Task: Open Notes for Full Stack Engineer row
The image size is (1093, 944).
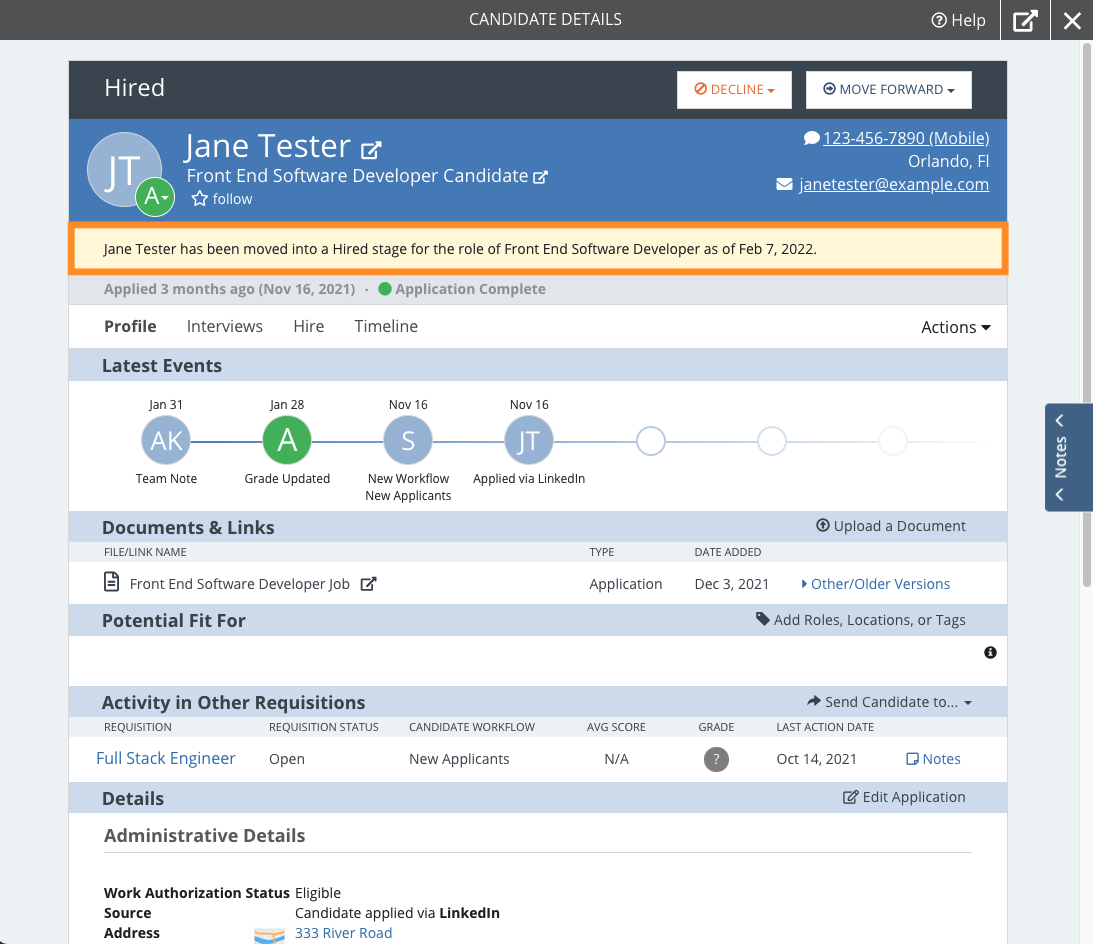Action: pyautogui.click(x=933, y=759)
